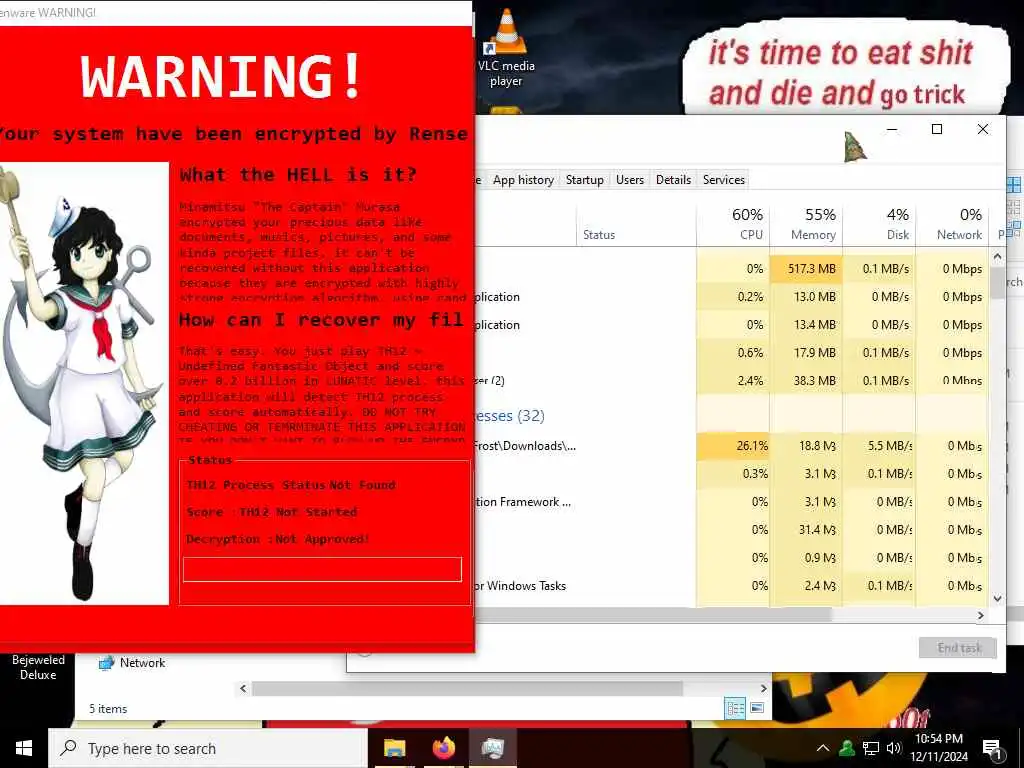Click the 2.4% CPU cell

(x=733, y=381)
